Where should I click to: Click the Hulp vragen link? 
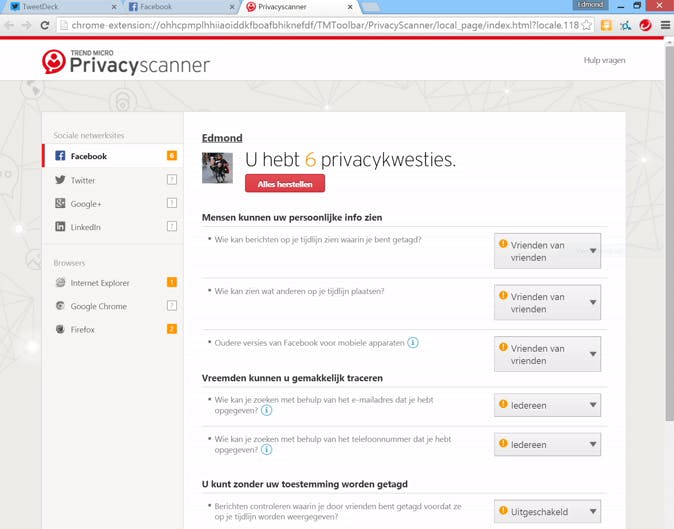point(604,60)
